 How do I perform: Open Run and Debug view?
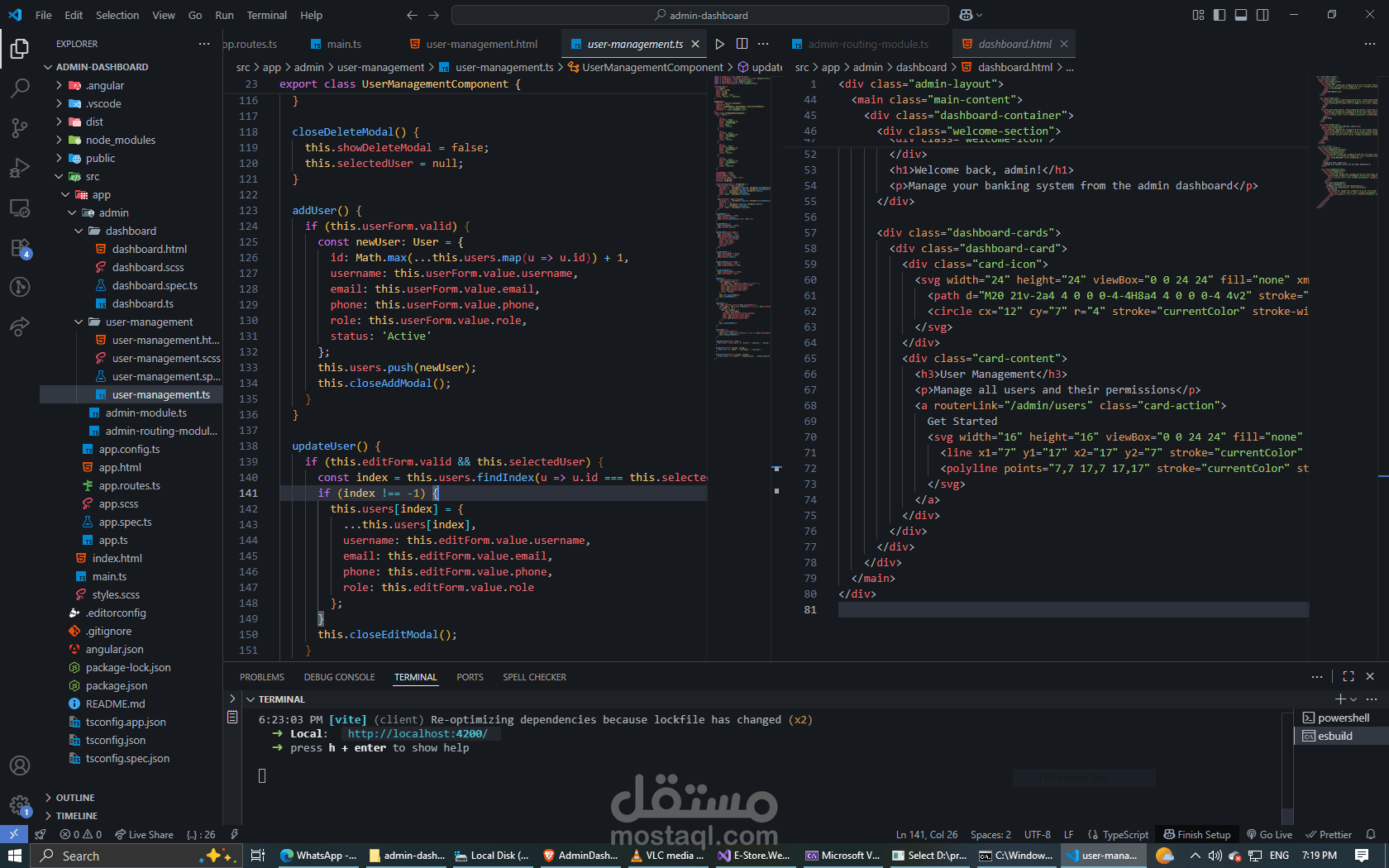[x=20, y=168]
